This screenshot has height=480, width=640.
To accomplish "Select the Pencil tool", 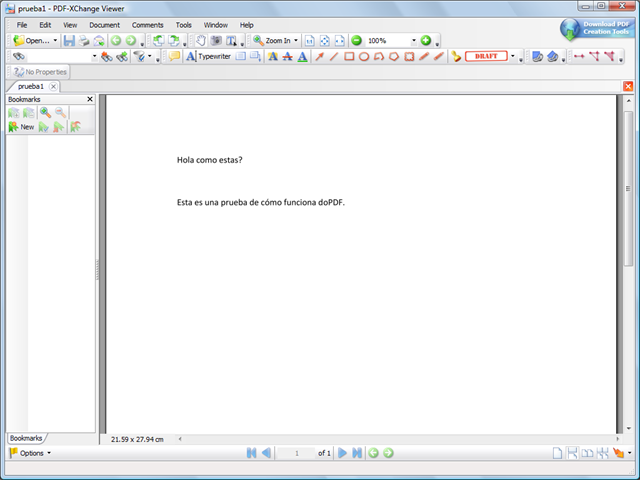I will pyautogui.click(x=424, y=56).
